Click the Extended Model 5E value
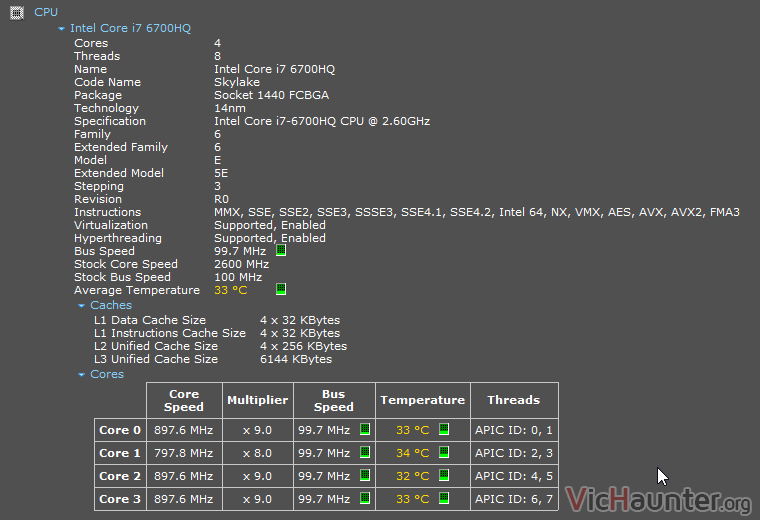Viewport: 760px width, 520px height. point(221,173)
